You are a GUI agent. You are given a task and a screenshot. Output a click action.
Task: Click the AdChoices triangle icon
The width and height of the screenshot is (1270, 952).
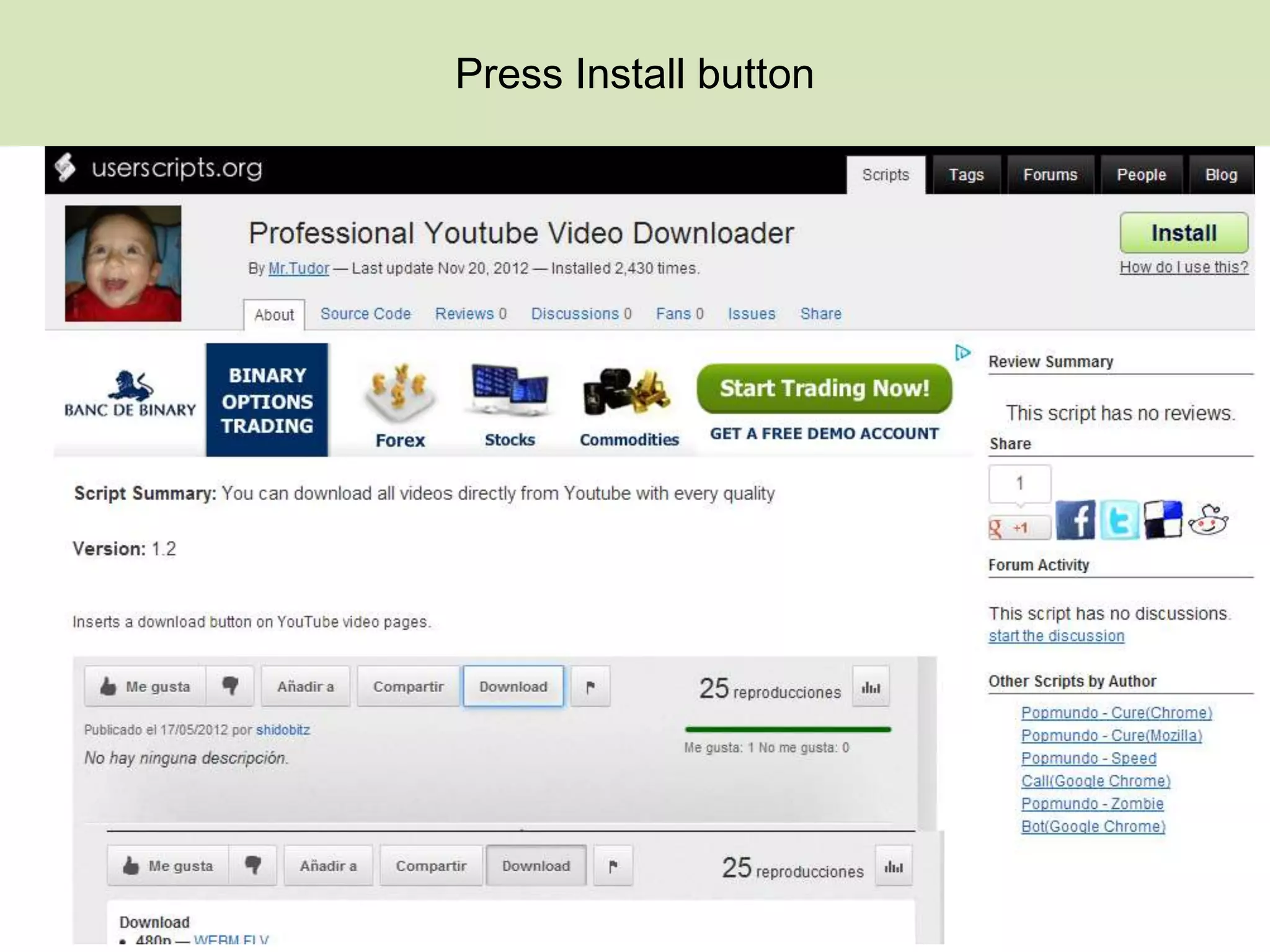962,353
